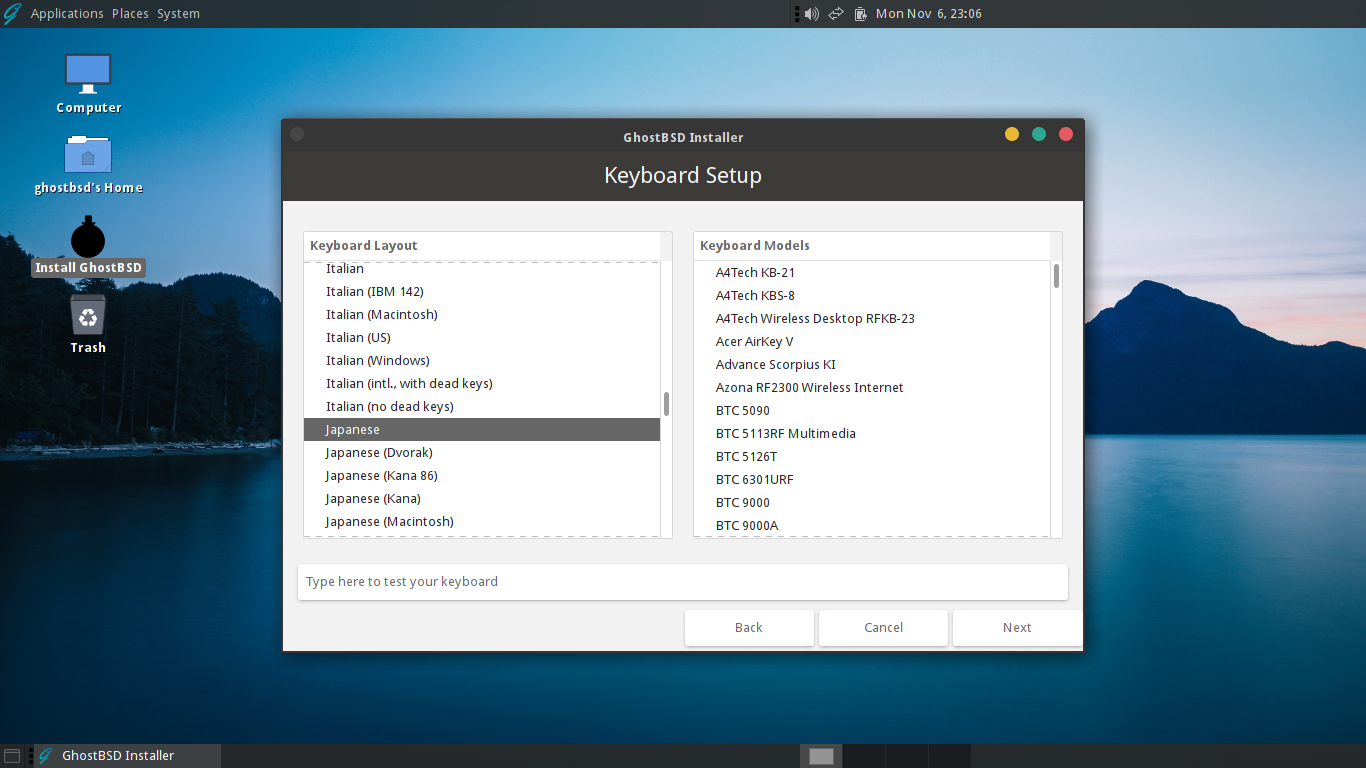Switch to the fourth workspace in pager
The image size is (1366, 768).
tap(950, 756)
